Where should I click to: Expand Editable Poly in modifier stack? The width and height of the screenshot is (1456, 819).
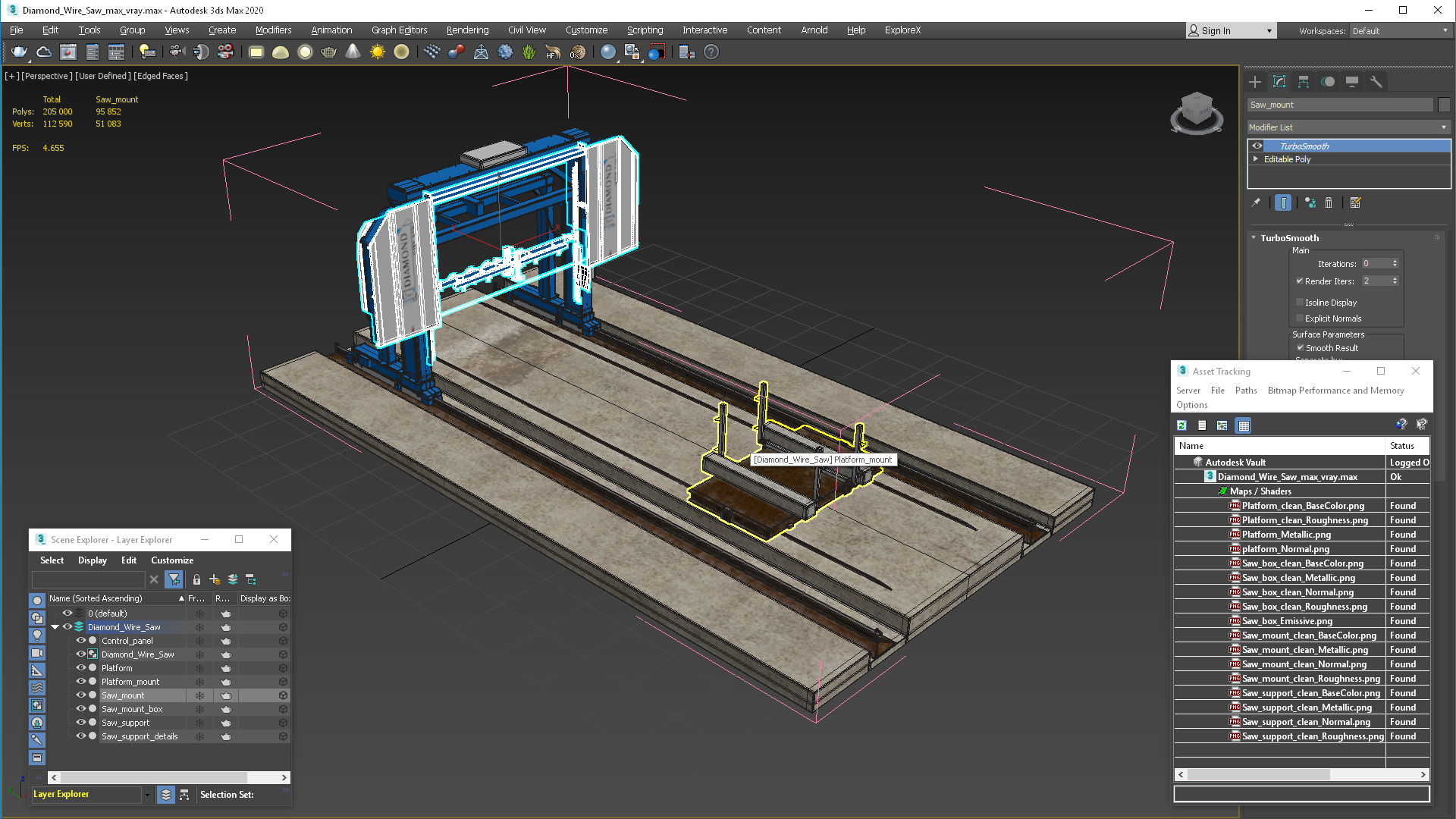click(1256, 159)
